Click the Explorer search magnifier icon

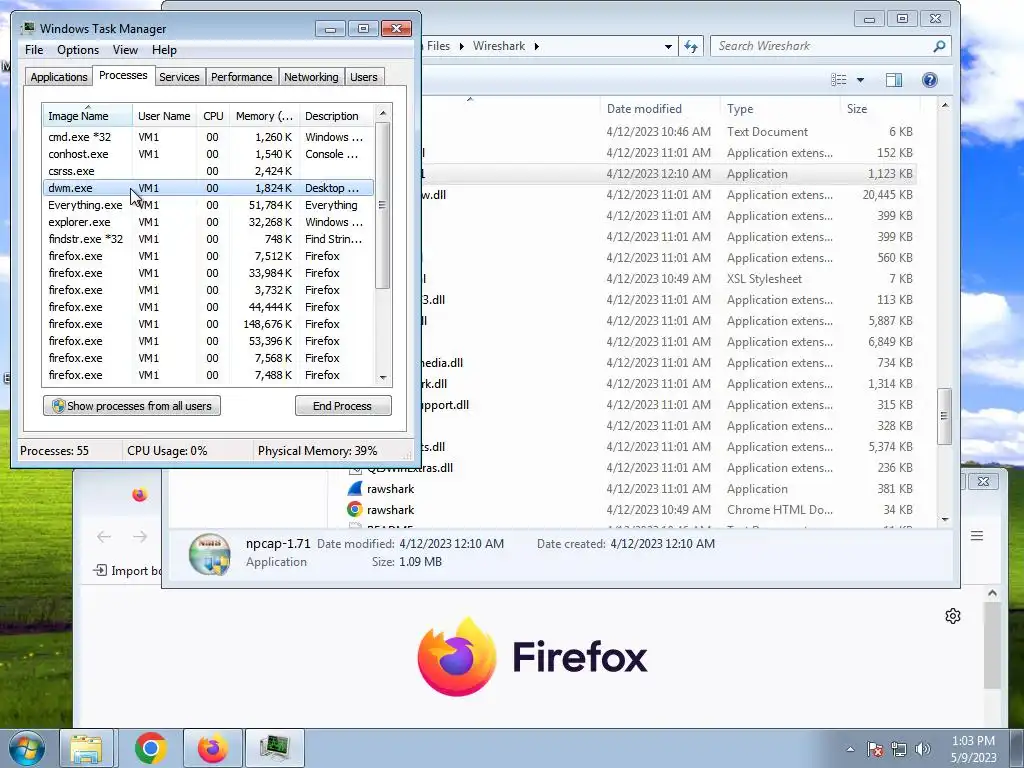click(939, 46)
